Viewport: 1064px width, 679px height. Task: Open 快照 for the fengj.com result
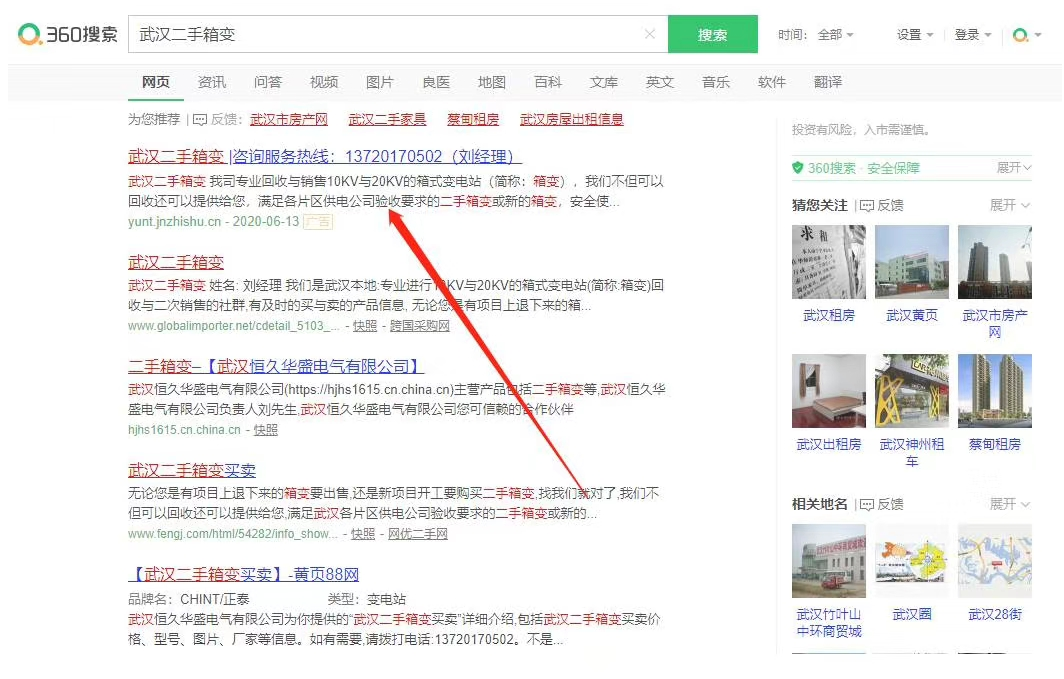click(362, 534)
